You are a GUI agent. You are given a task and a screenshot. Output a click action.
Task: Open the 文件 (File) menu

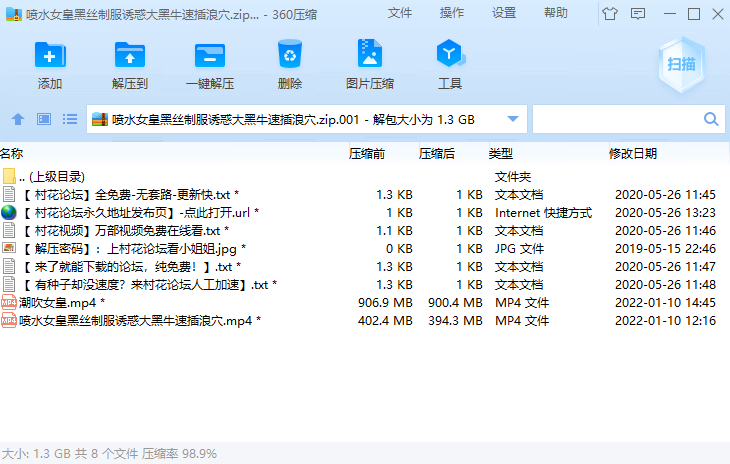pos(400,13)
